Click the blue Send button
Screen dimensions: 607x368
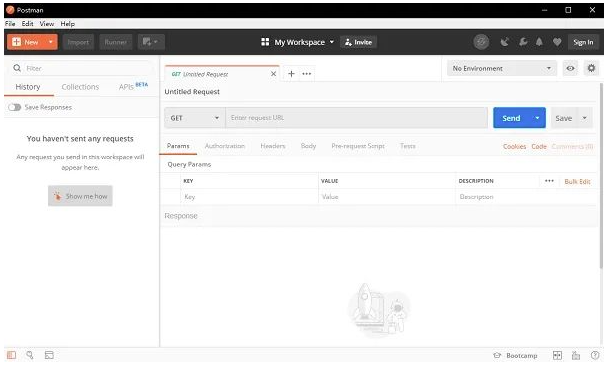[511, 118]
